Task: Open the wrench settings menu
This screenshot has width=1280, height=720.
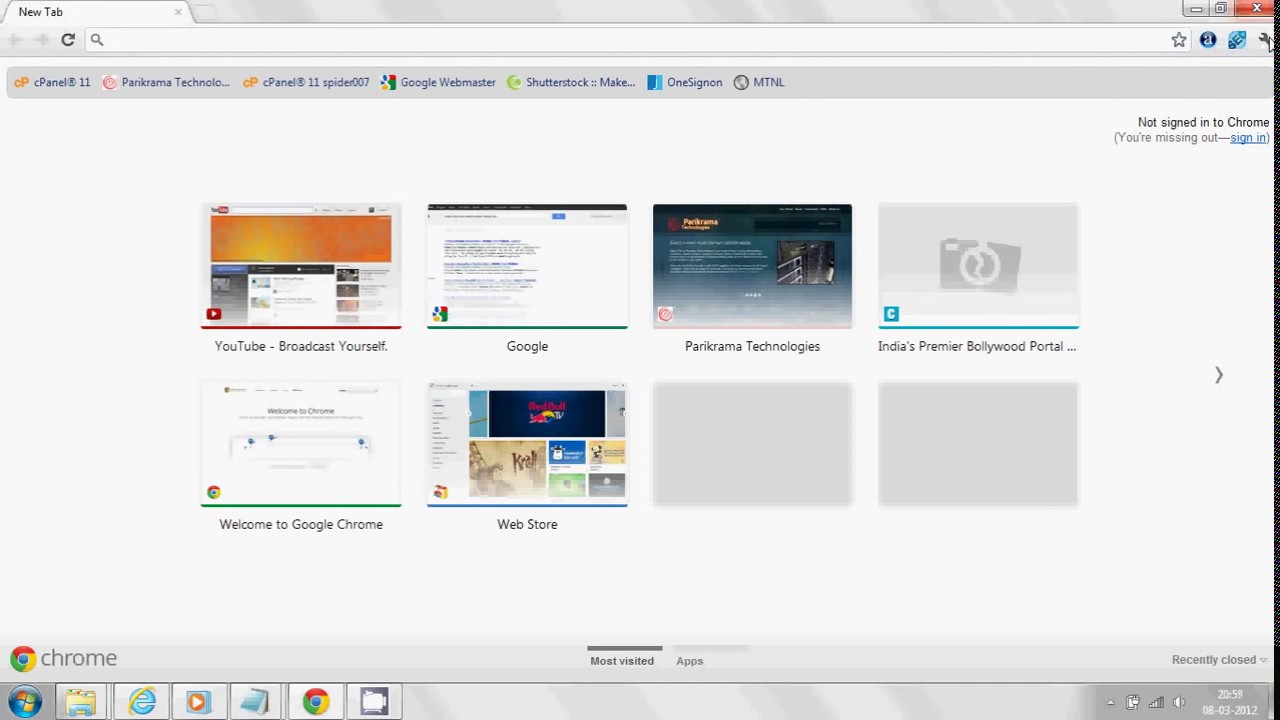Action: [x=1266, y=40]
